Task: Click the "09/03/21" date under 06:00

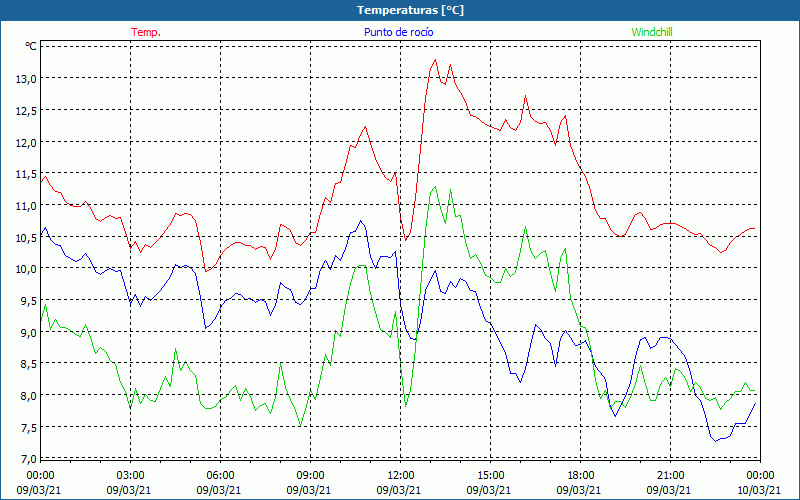Action: (x=218, y=490)
